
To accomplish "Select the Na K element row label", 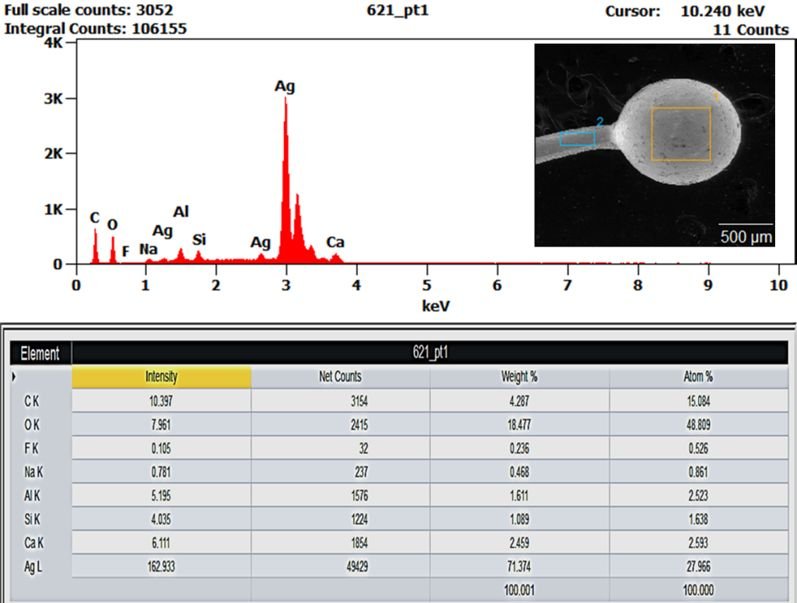I will [34, 472].
